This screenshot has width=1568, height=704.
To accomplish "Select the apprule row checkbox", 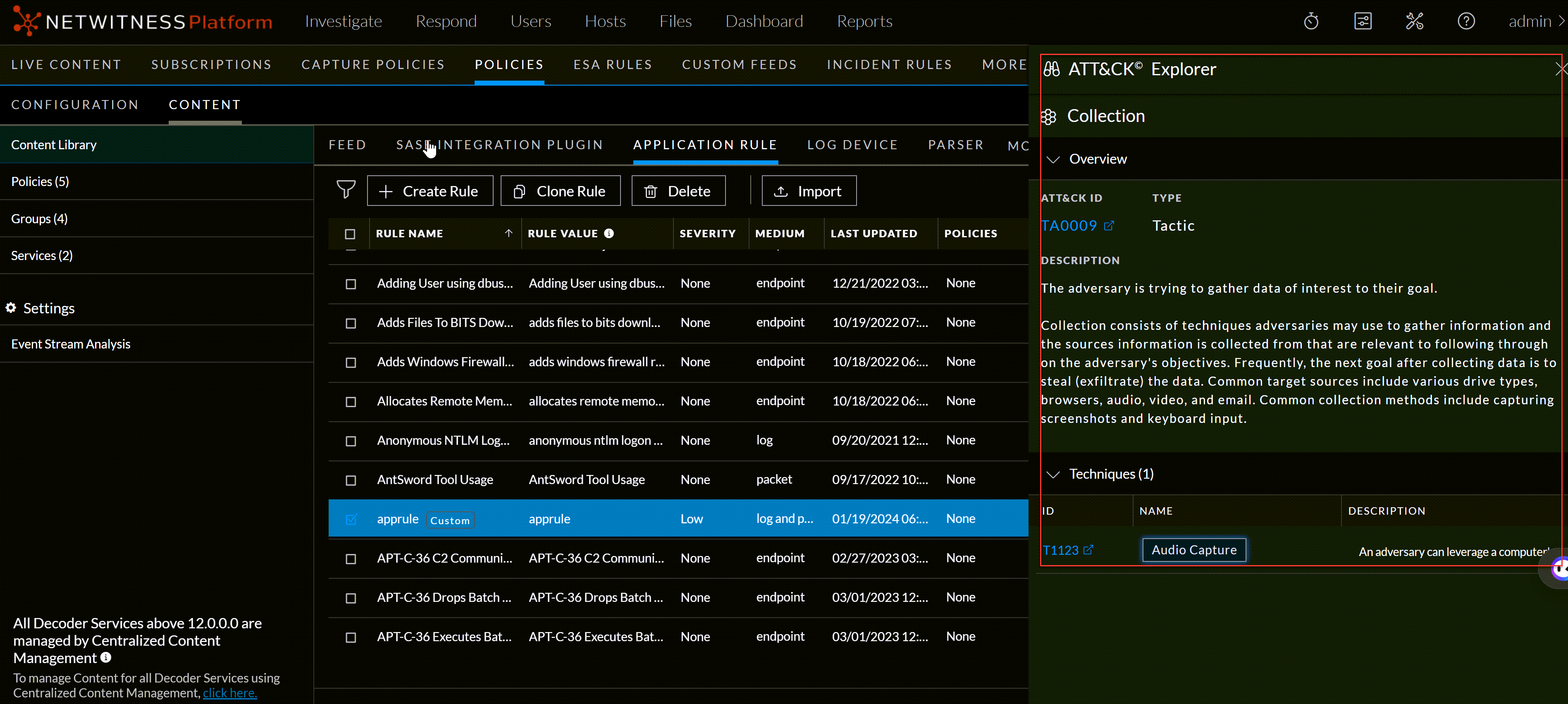I will pyautogui.click(x=351, y=519).
